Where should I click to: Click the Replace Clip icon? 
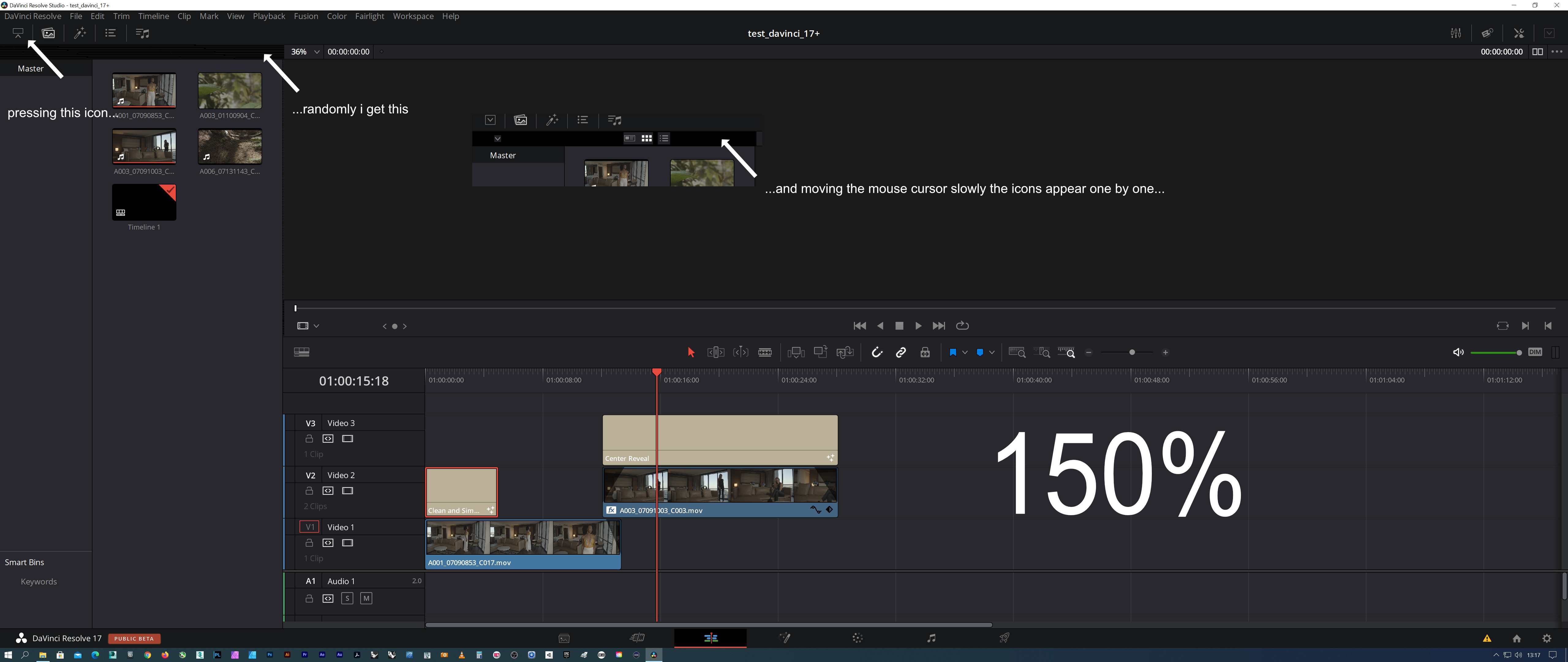coord(845,352)
